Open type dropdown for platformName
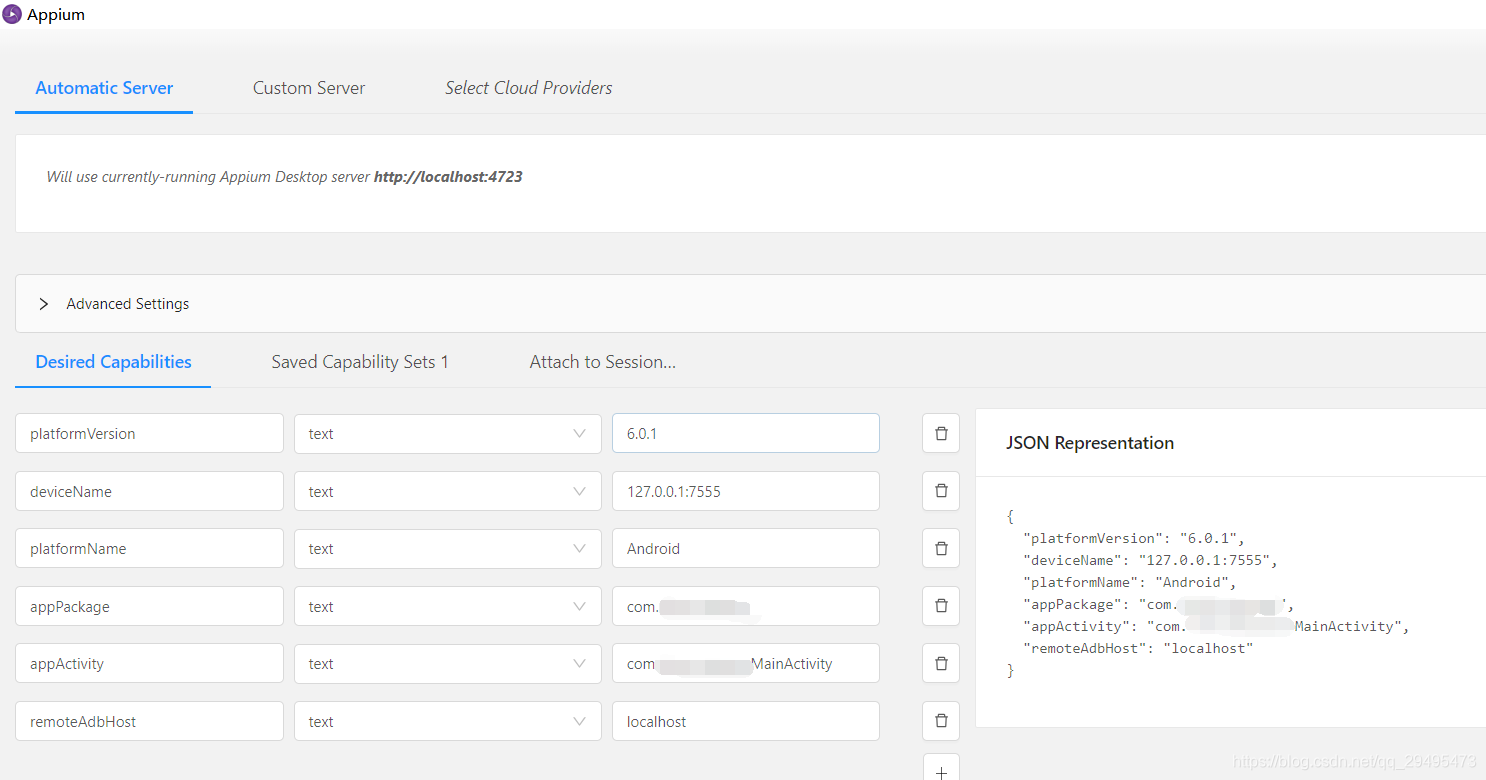Screen dimensions: 1486x780 tap(447, 549)
